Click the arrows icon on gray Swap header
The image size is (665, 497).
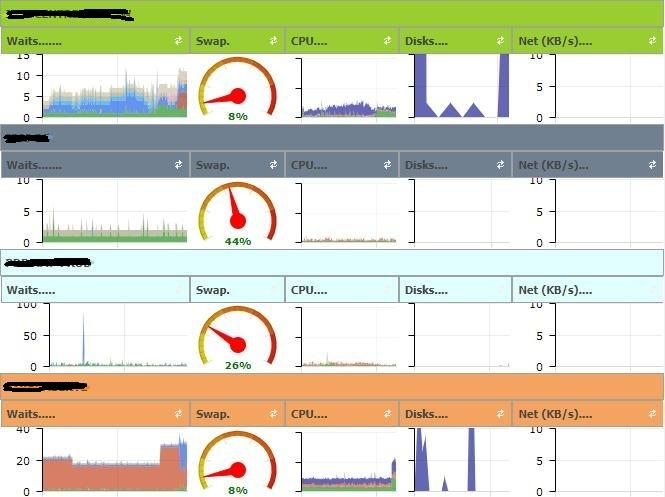pyautogui.click(x=273, y=165)
